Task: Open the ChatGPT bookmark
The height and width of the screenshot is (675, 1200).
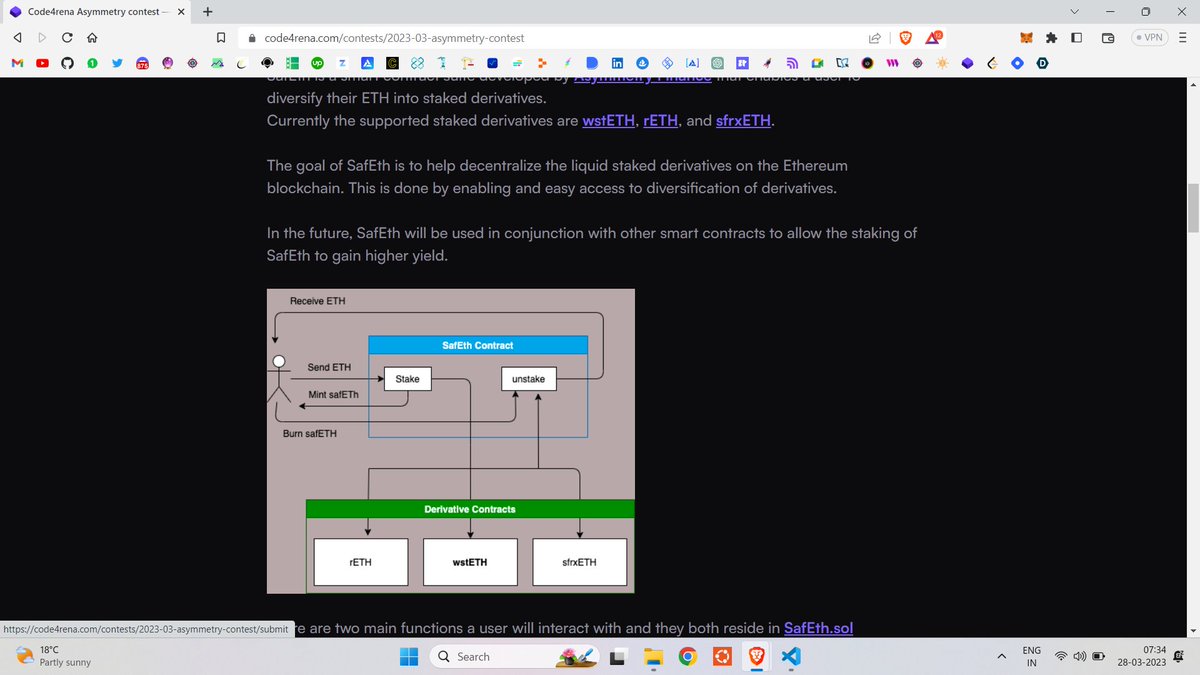Action: (x=717, y=63)
